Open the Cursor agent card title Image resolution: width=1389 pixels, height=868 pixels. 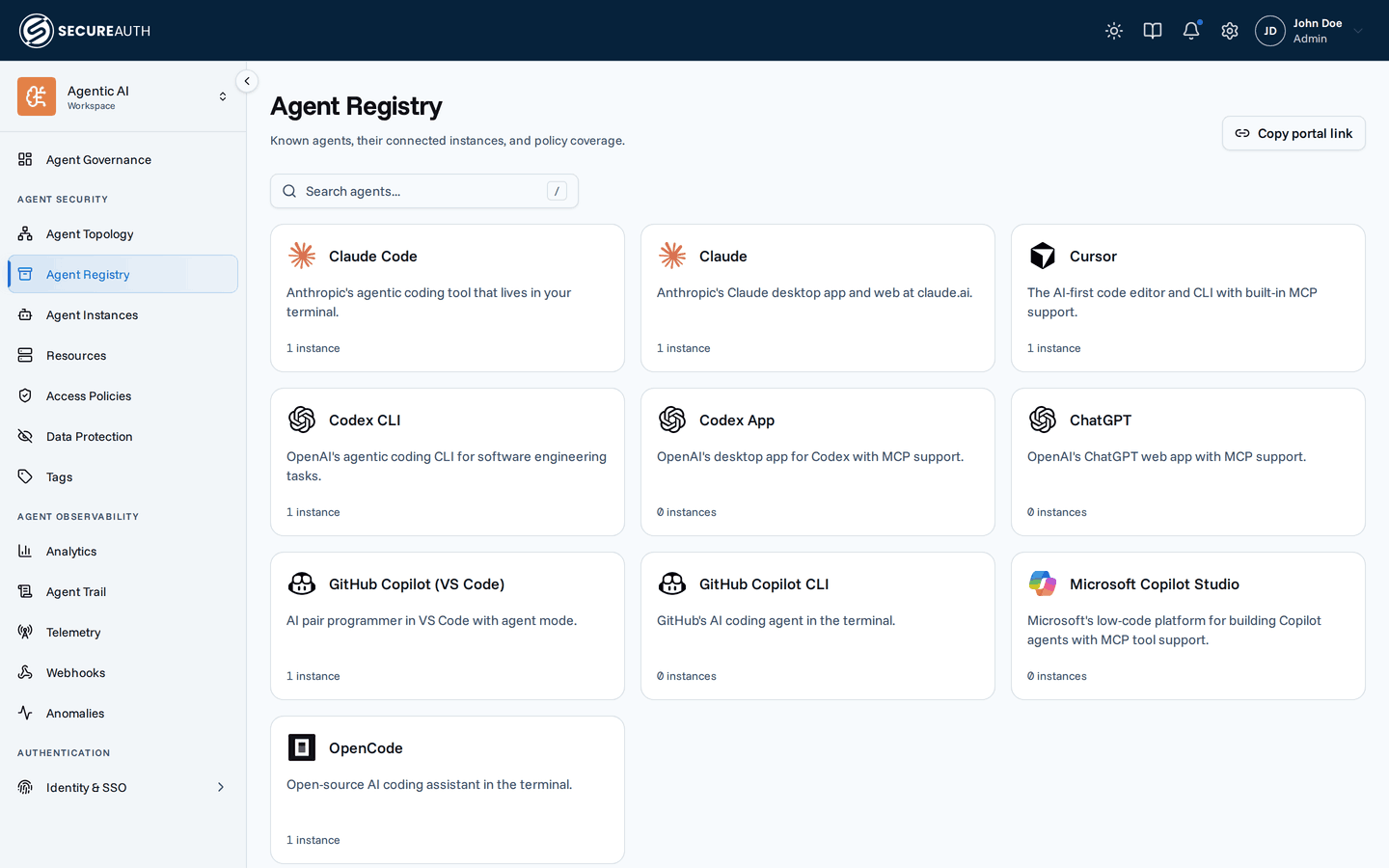[x=1093, y=256]
